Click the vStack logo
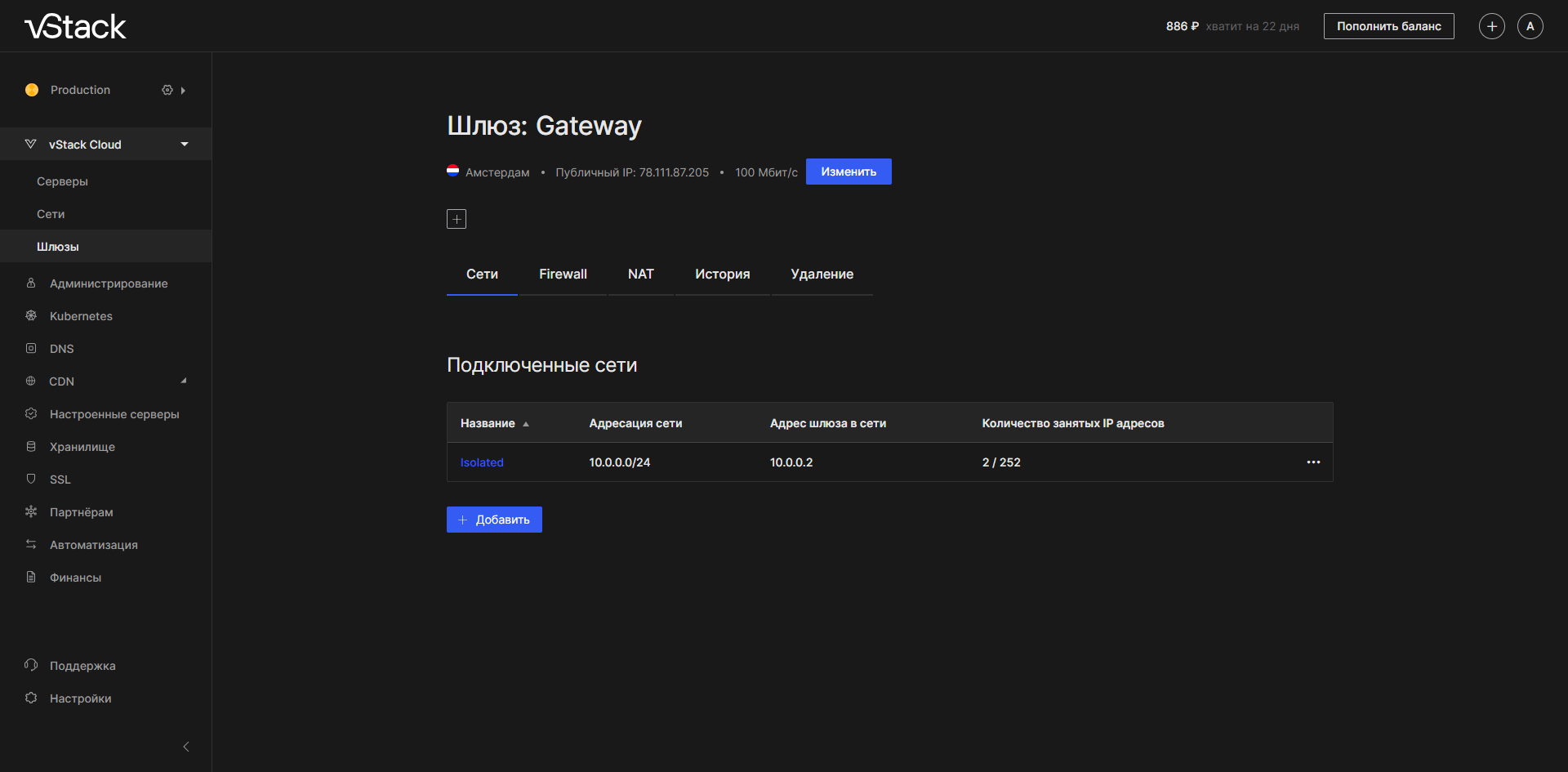 coord(75,27)
